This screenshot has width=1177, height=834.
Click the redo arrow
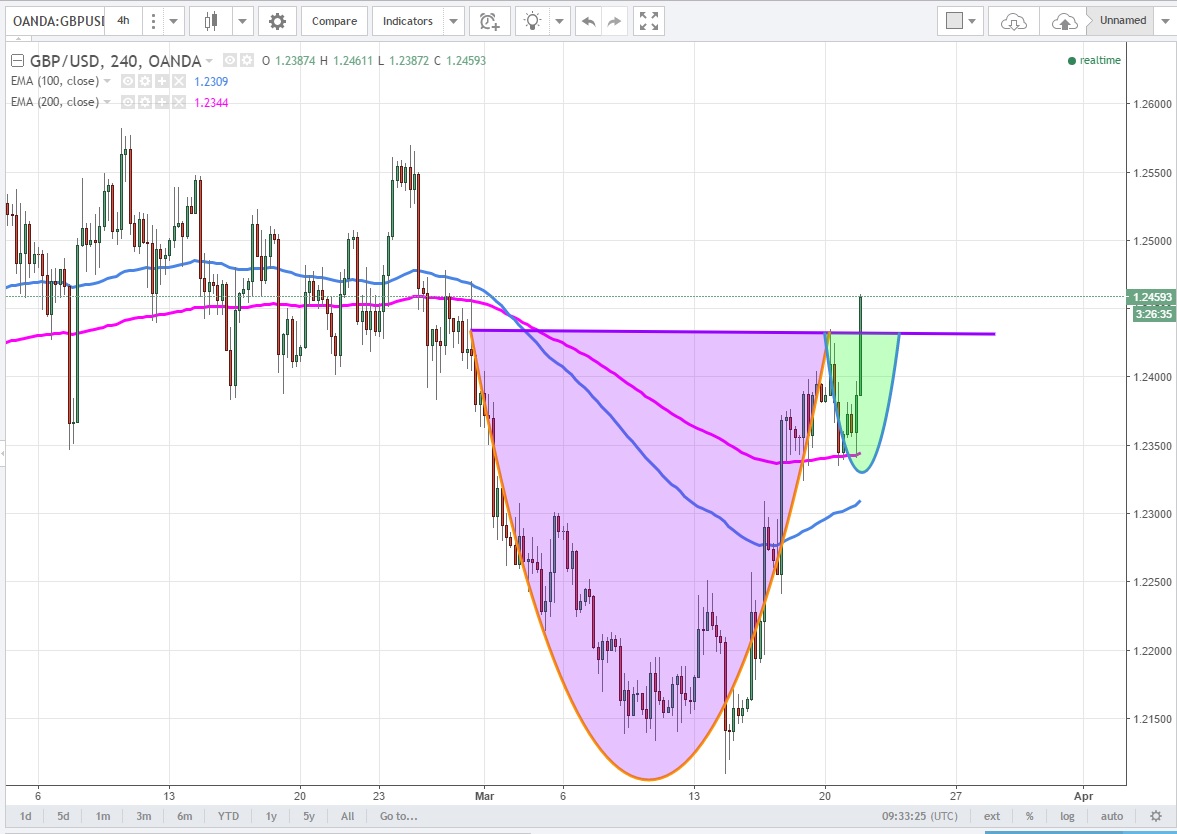615,21
